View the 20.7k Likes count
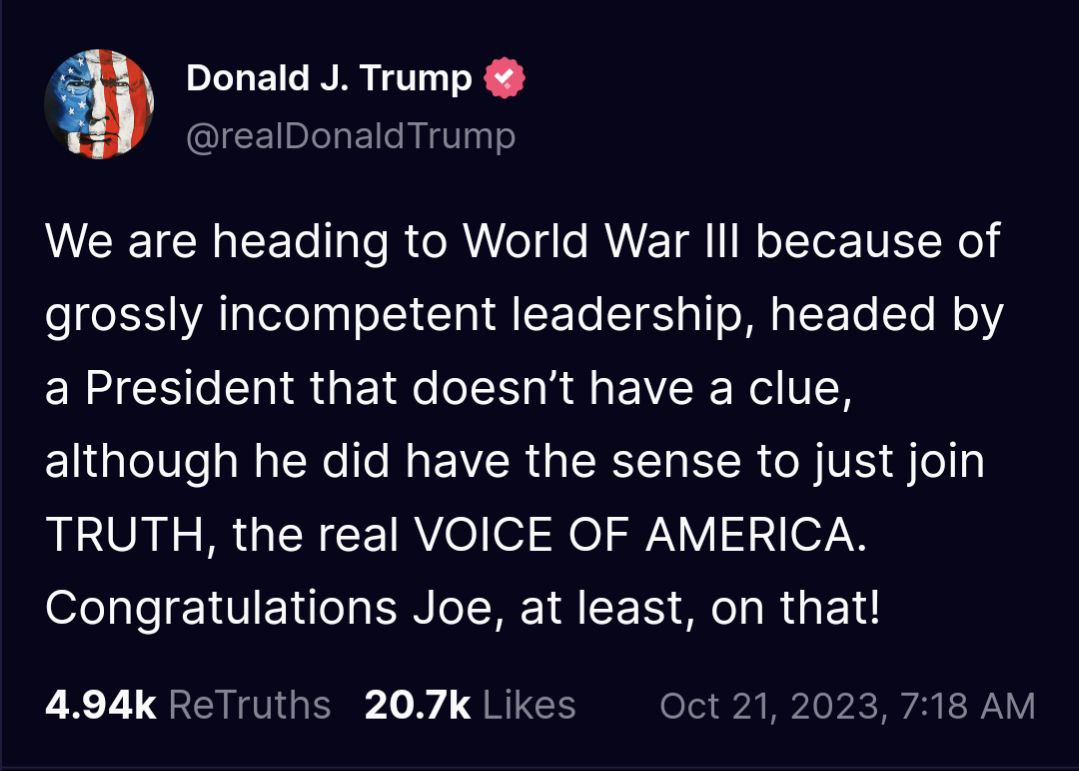The height and width of the screenshot is (771, 1079). [x=417, y=705]
